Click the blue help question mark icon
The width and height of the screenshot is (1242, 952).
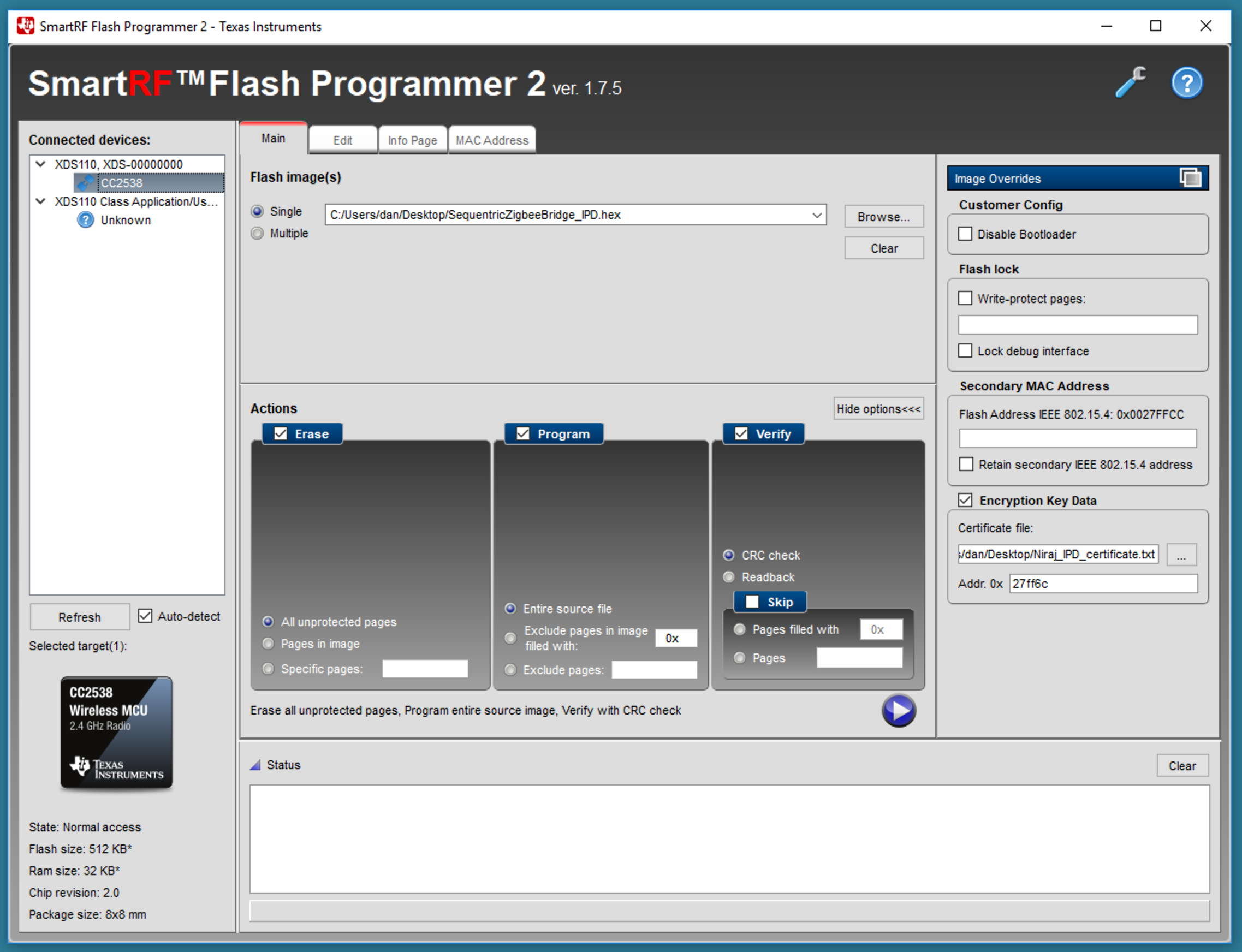coord(1186,84)
